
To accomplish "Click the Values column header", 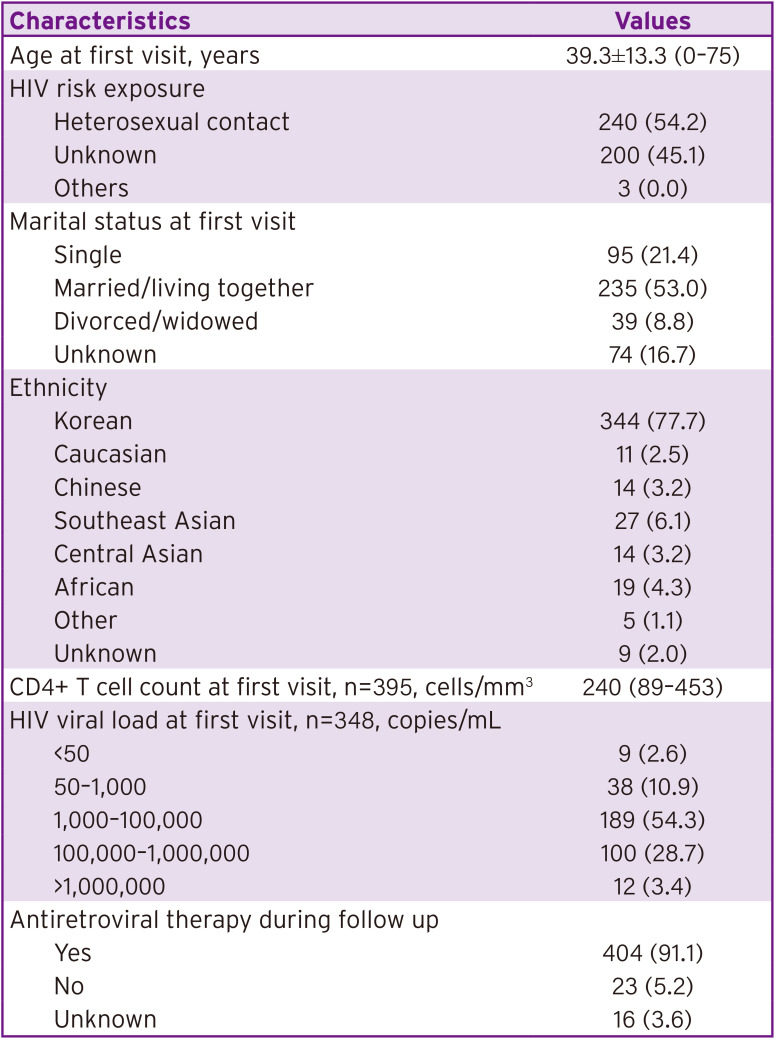I will [x=652, y=21].
